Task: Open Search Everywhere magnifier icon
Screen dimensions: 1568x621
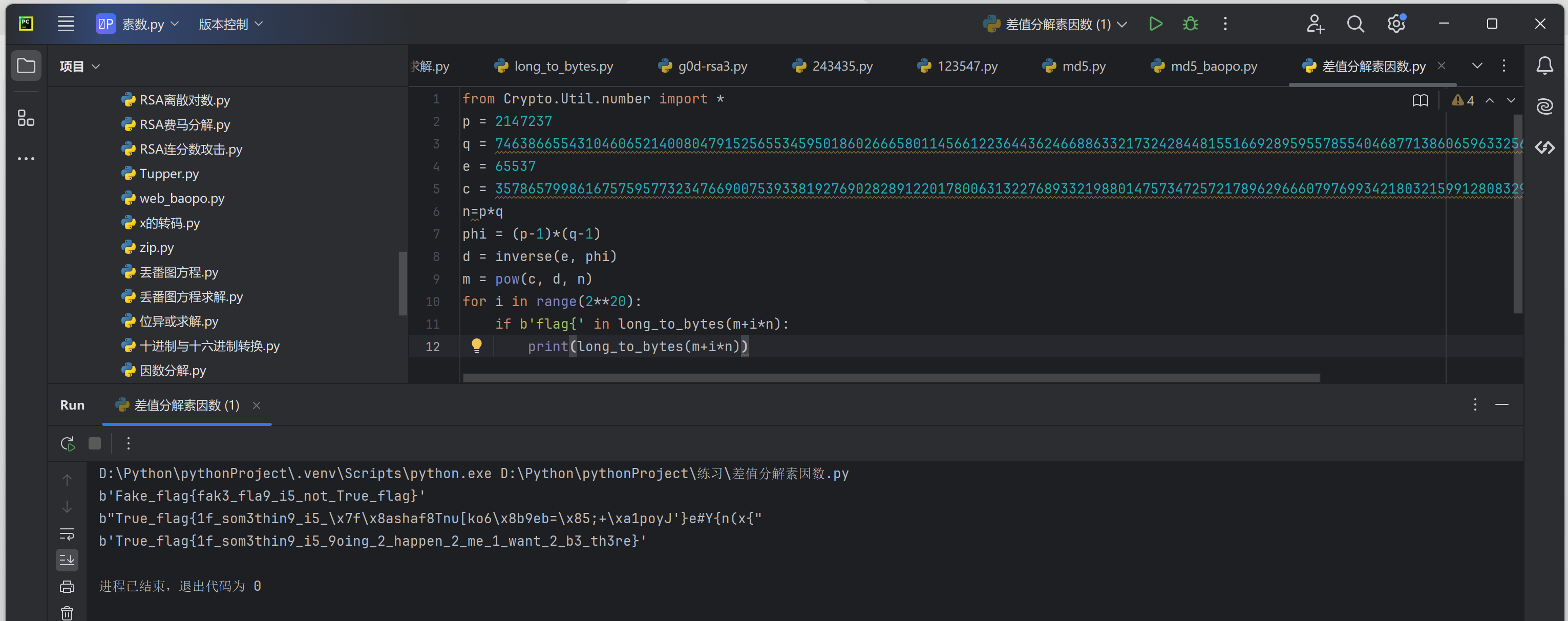Action: [1355, 24]
